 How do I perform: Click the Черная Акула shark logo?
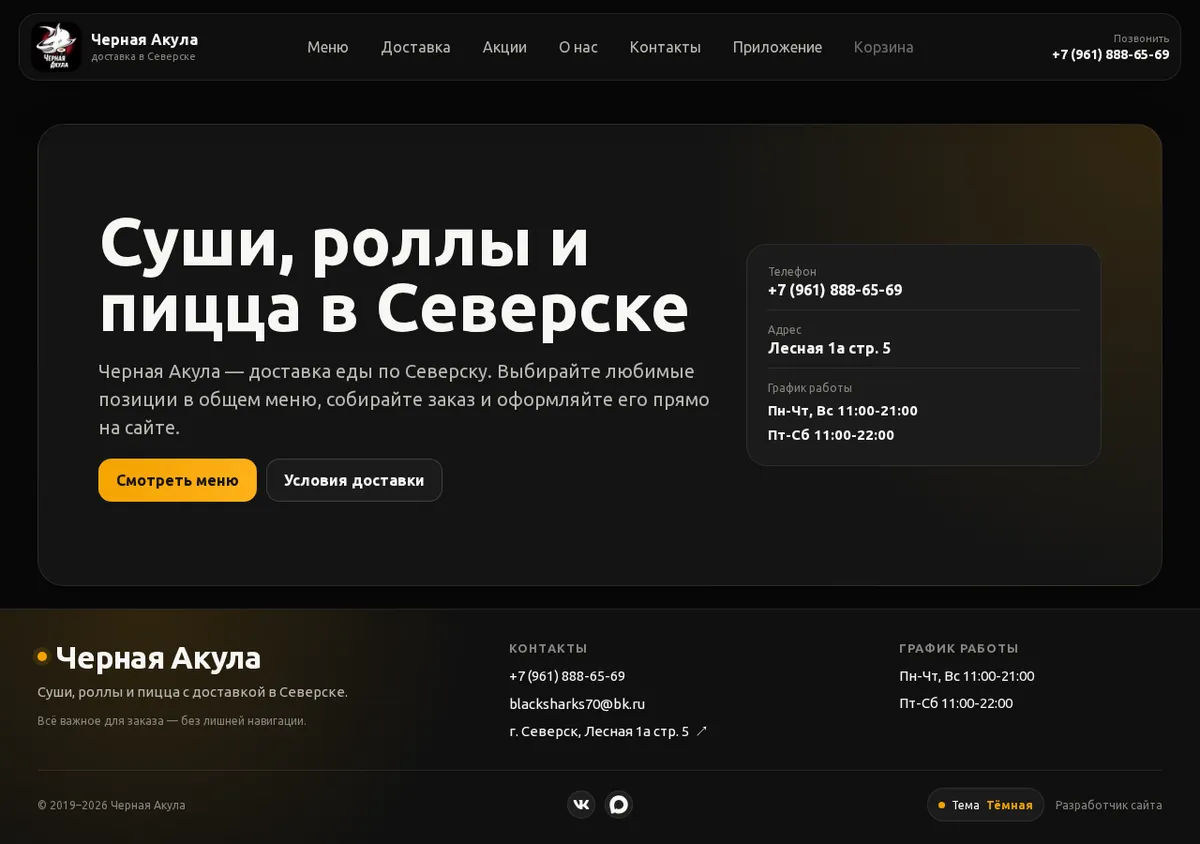click(56, 47)
